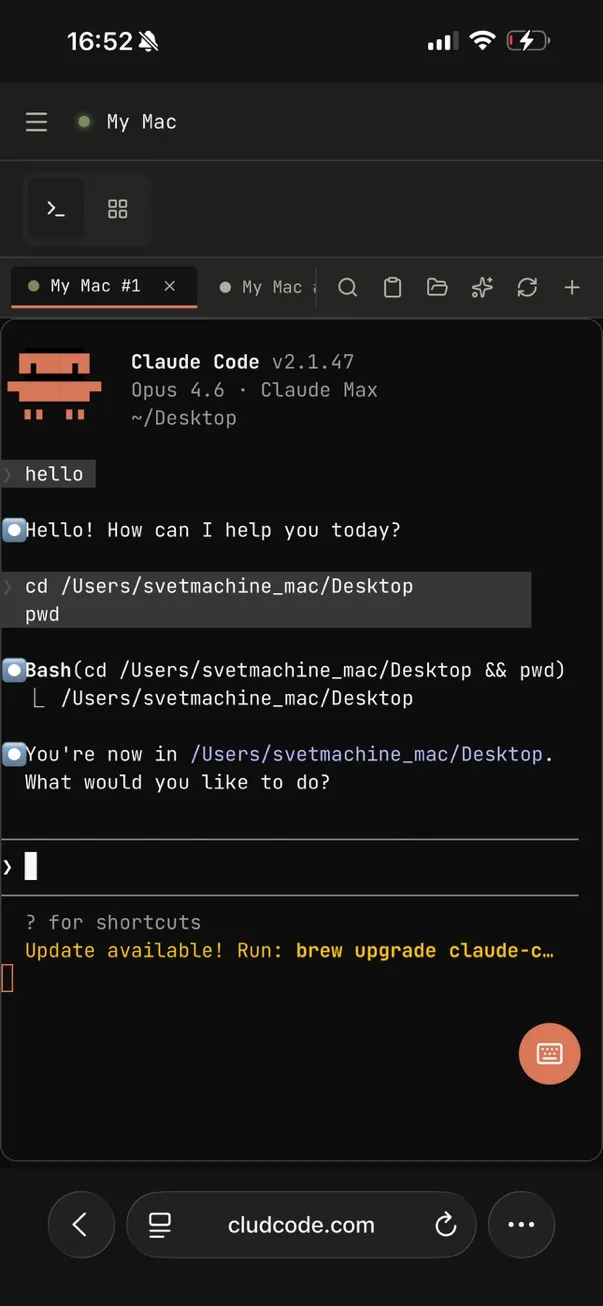Open the on-screen keyboard with the orange button
The image size is (603, 1306).
click(549, 1053)
